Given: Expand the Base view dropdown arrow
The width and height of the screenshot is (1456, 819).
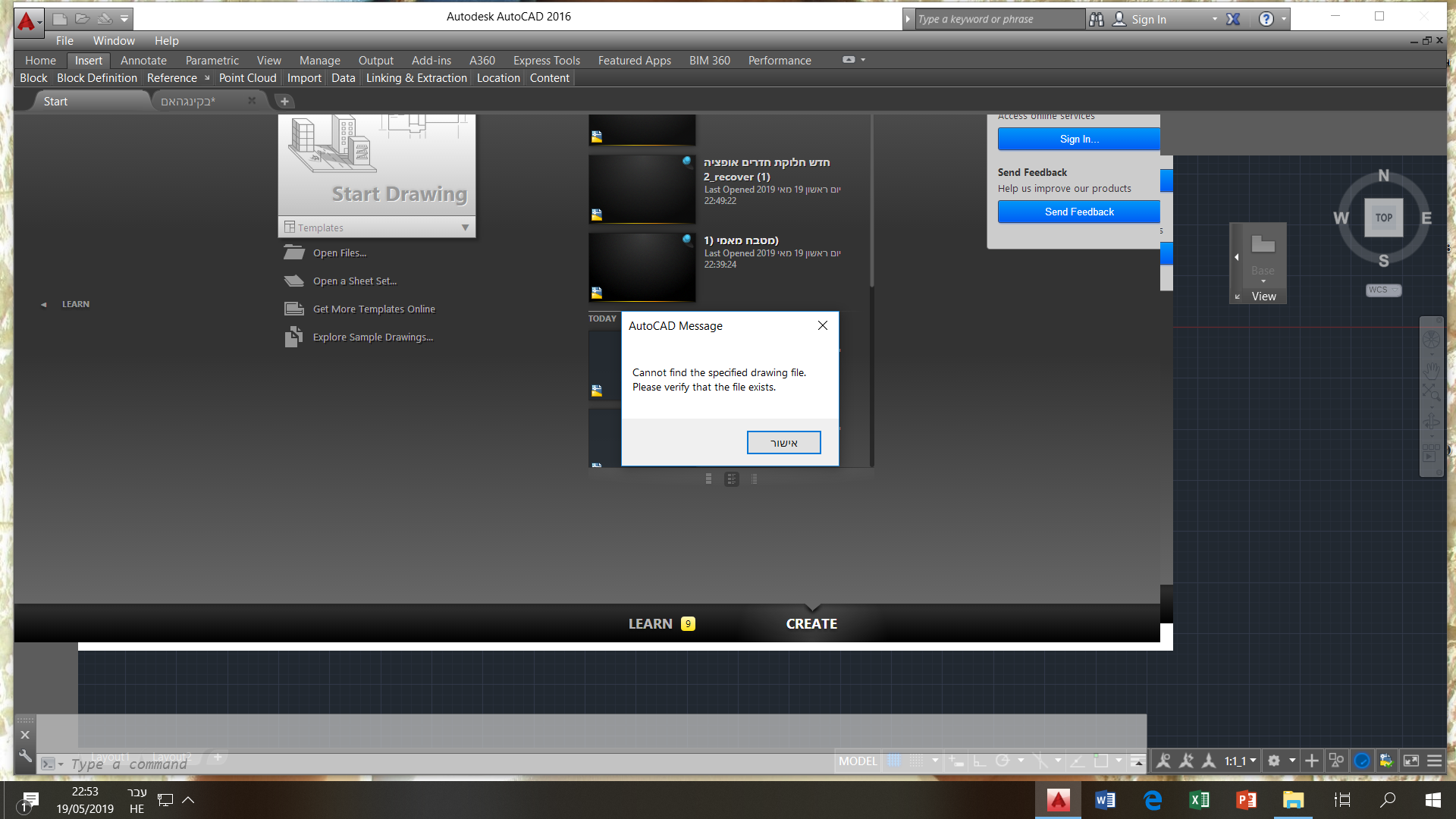Looking at the screenshot, I should (1263, 281).
